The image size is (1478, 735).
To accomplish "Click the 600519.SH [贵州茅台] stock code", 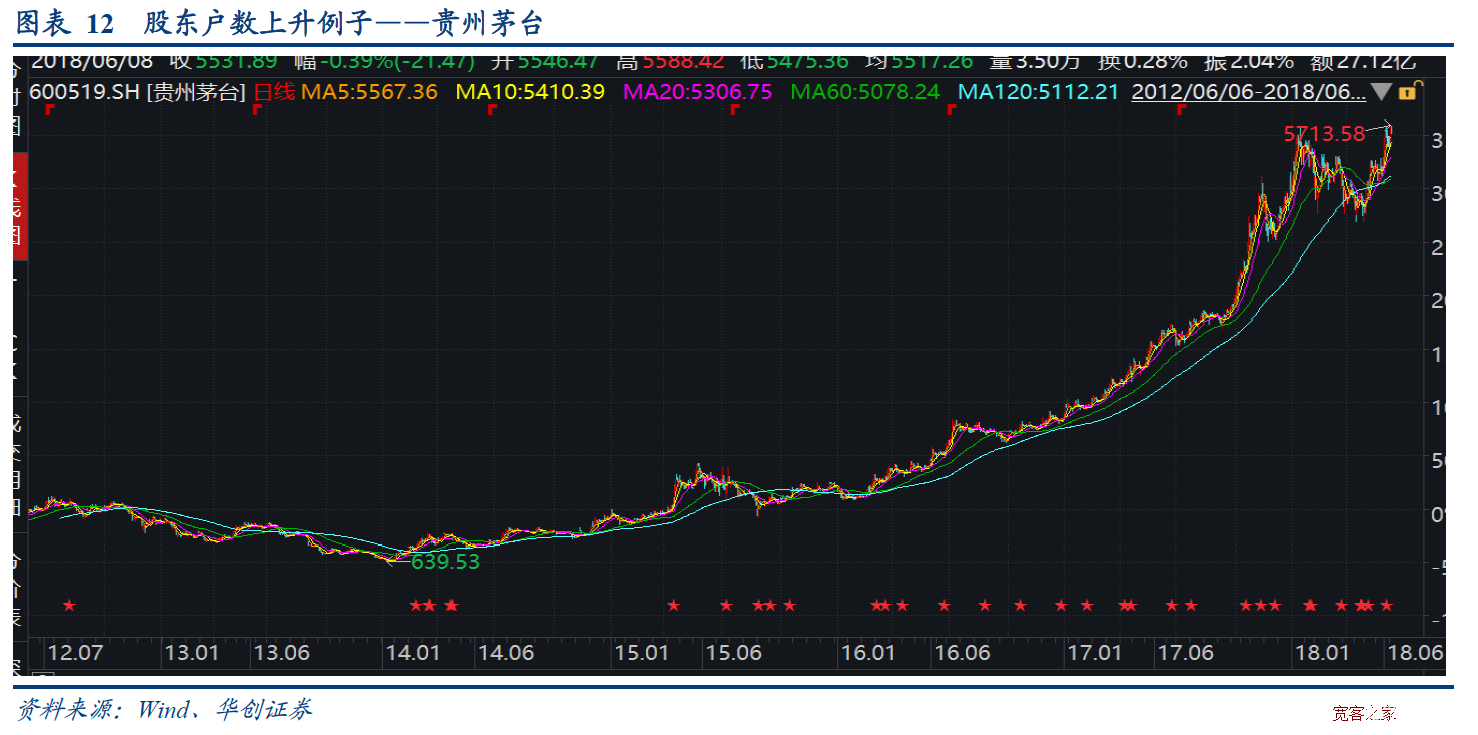I will 138,92.
